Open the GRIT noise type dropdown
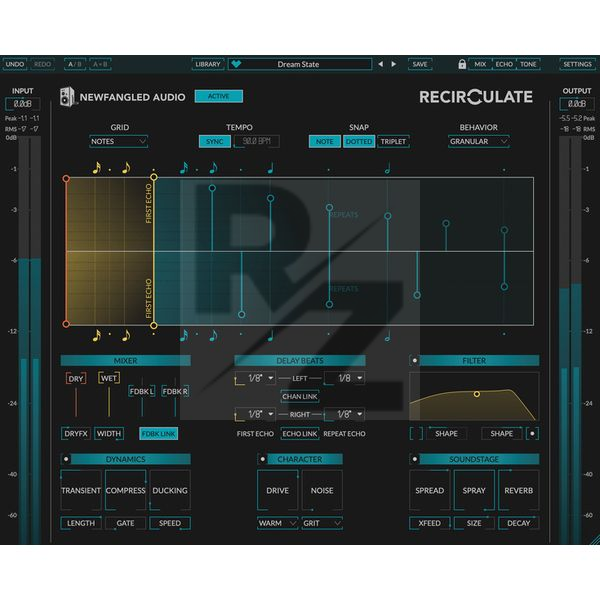This screenshot has width=600, height=600. click(322, 523)
